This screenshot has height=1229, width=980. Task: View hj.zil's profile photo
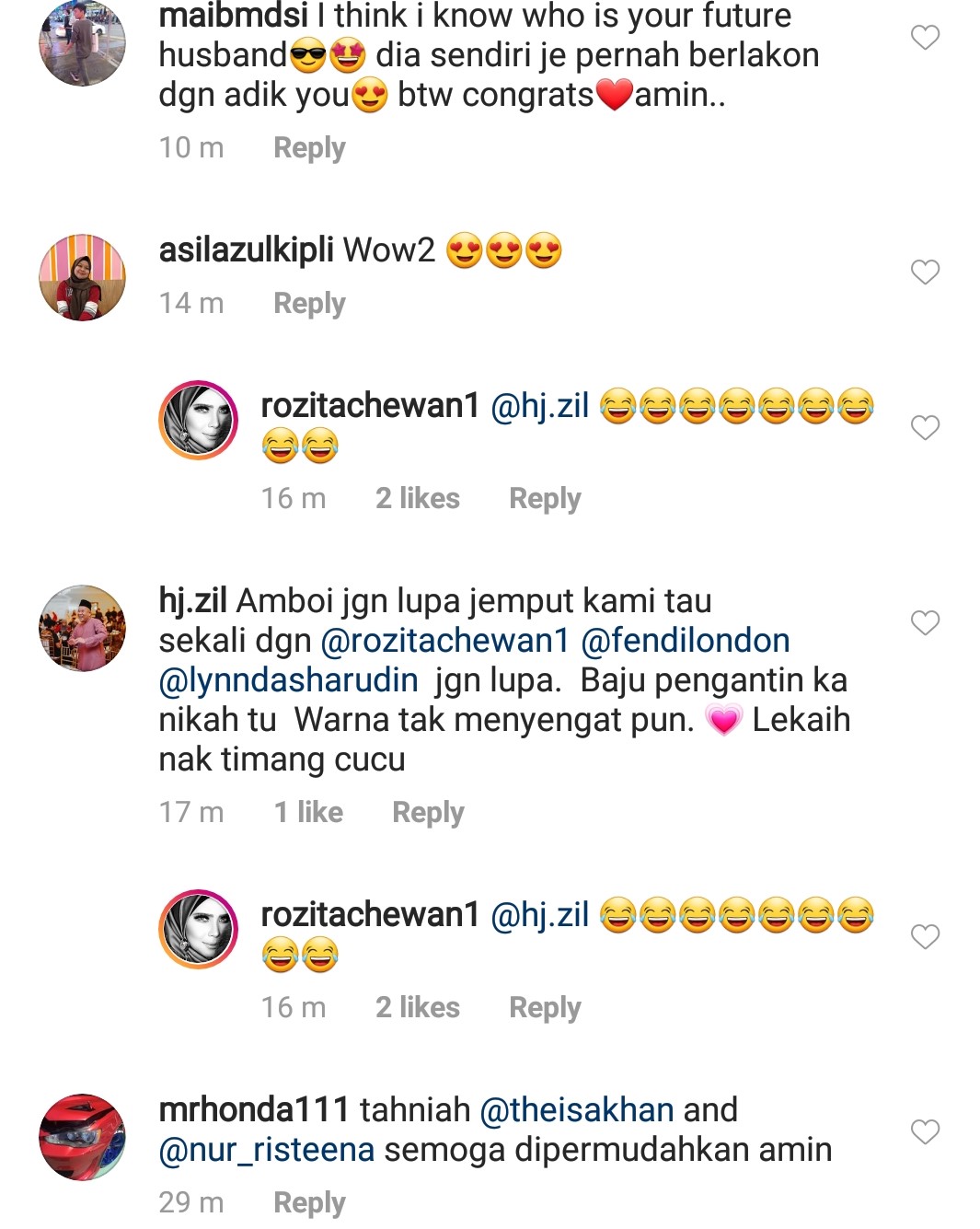click(82, 628)
